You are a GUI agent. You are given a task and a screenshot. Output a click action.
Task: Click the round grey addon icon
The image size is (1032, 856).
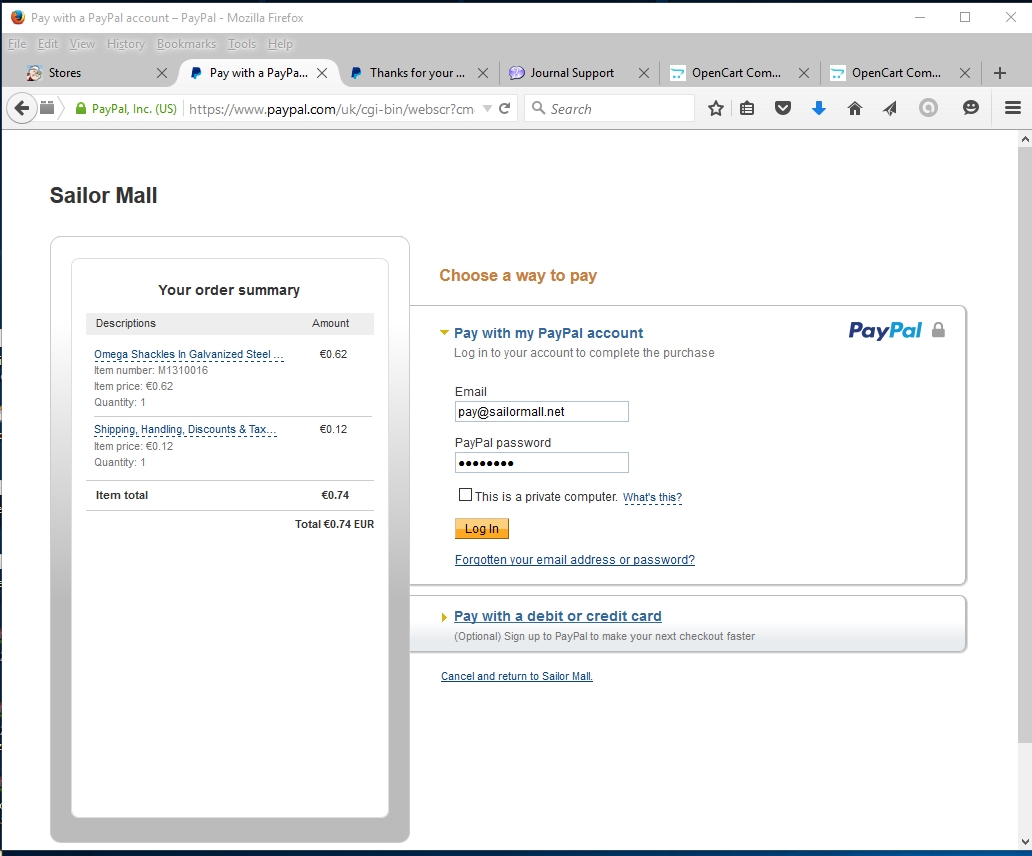928,108
